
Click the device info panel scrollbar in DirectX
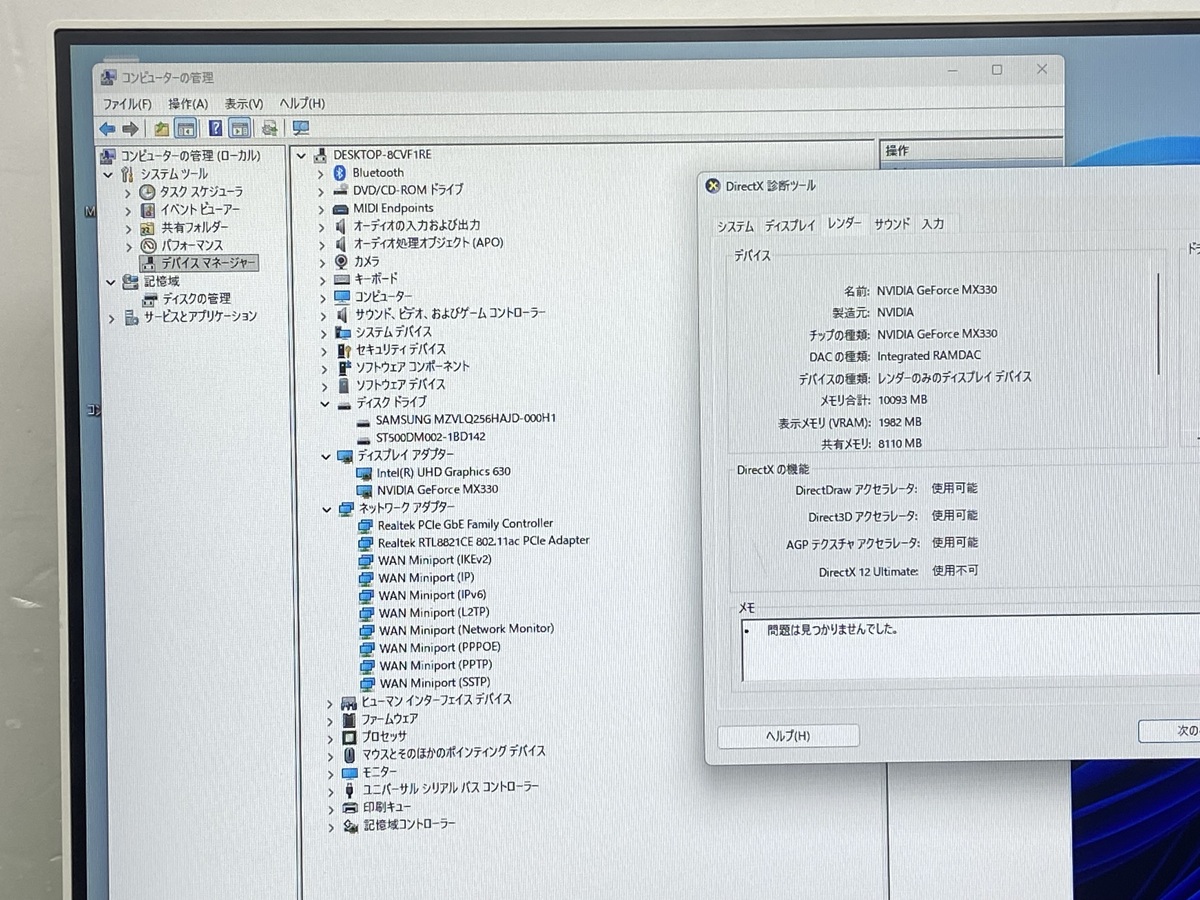(1159, 323)
